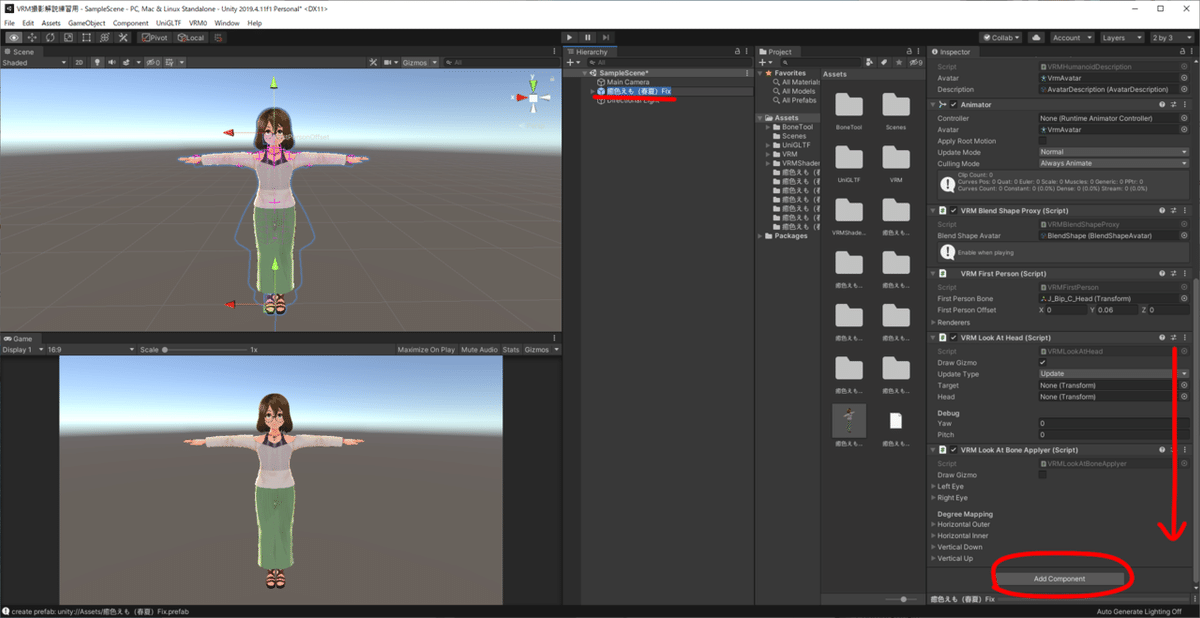Toggle Pivot handle position

[x=155, y=37]
